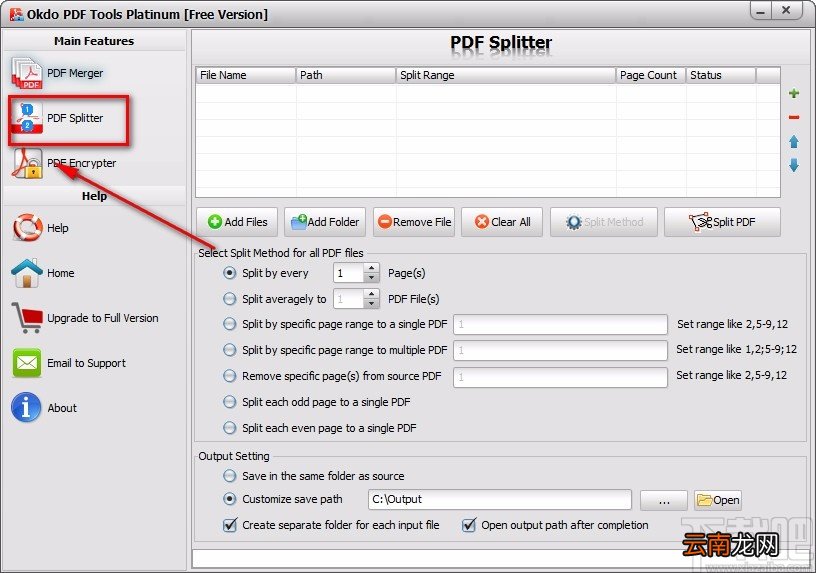Start splitting with Split PDF button
Screen dimensions: 816x573
(722, 222)
